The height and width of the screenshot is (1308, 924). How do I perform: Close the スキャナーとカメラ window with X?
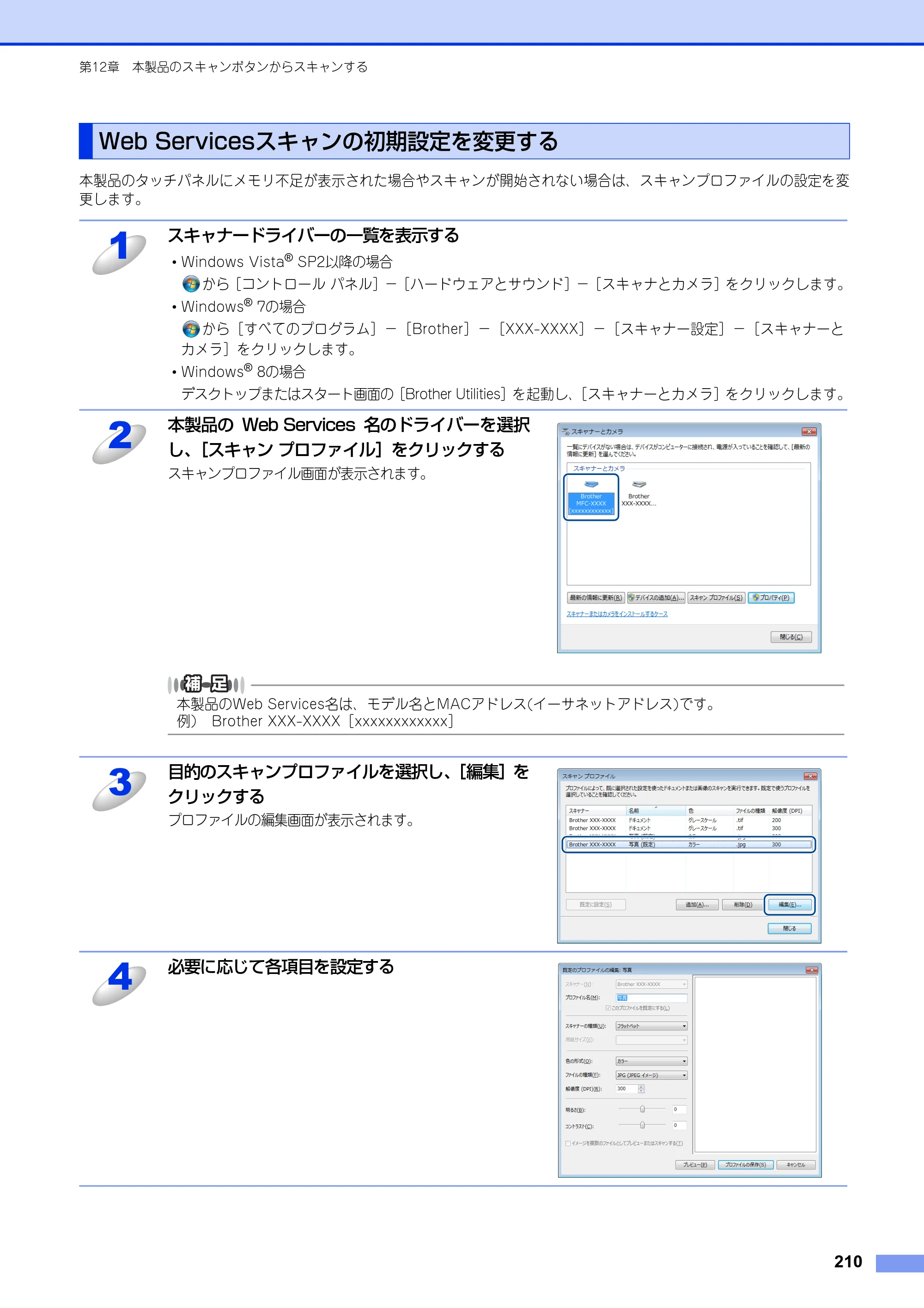click(x=809, y=432)
